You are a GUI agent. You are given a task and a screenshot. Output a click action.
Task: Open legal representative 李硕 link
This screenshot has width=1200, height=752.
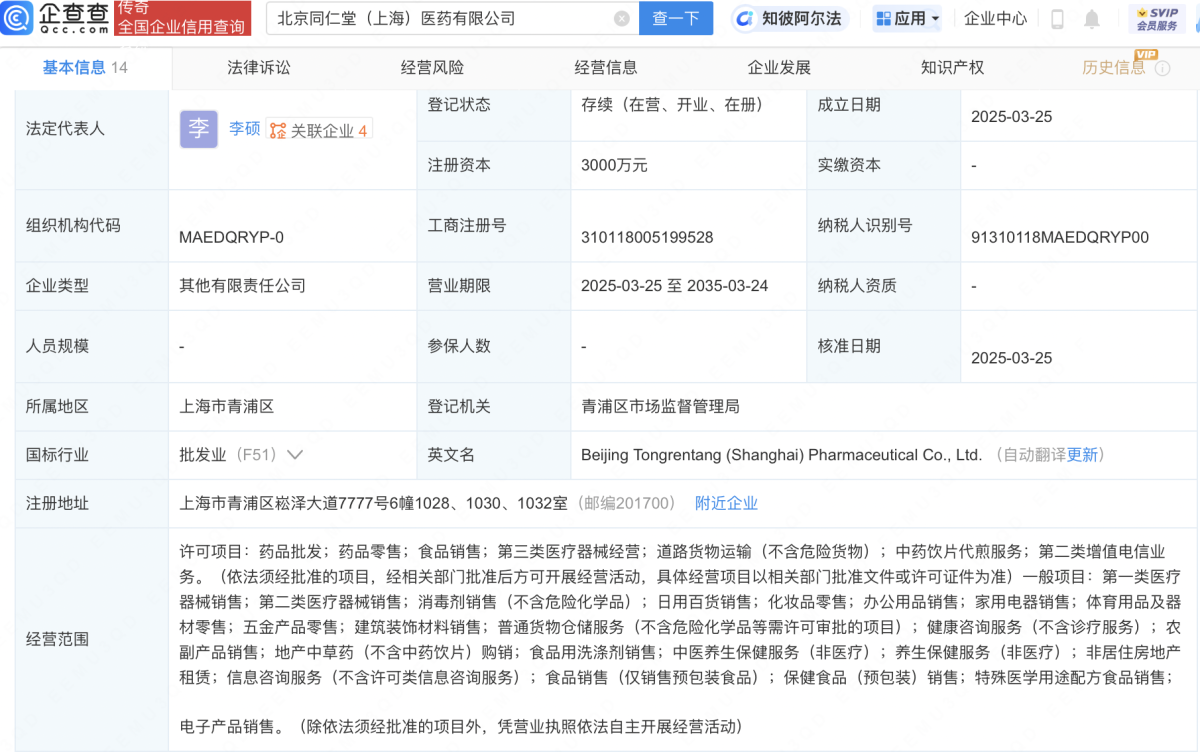coord(245,129)
